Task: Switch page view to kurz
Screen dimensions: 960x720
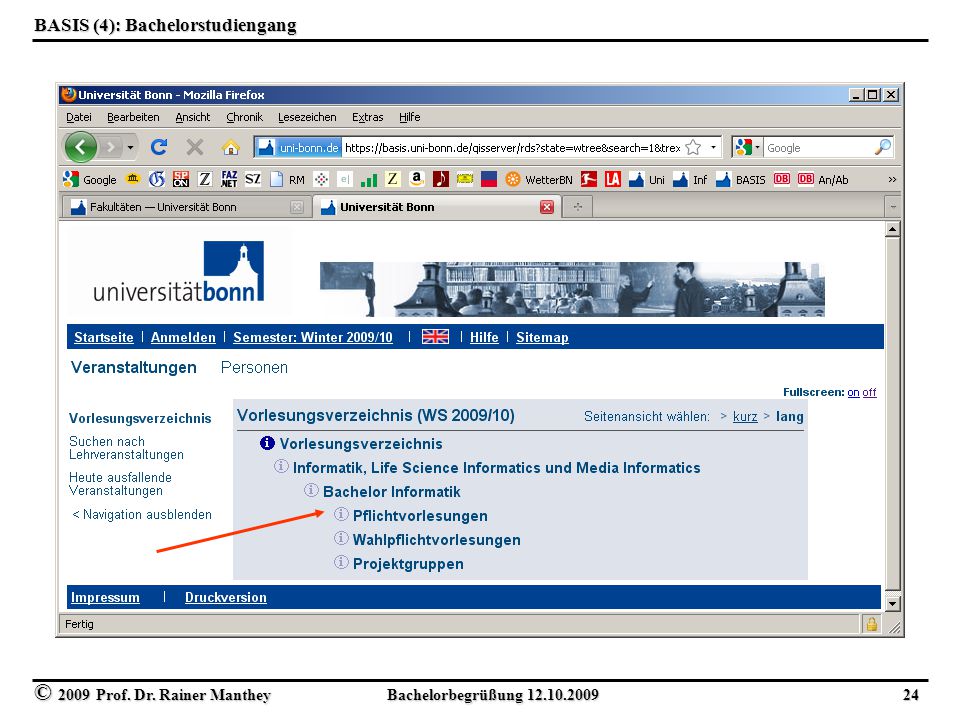Action: click(x=745, y=416)
